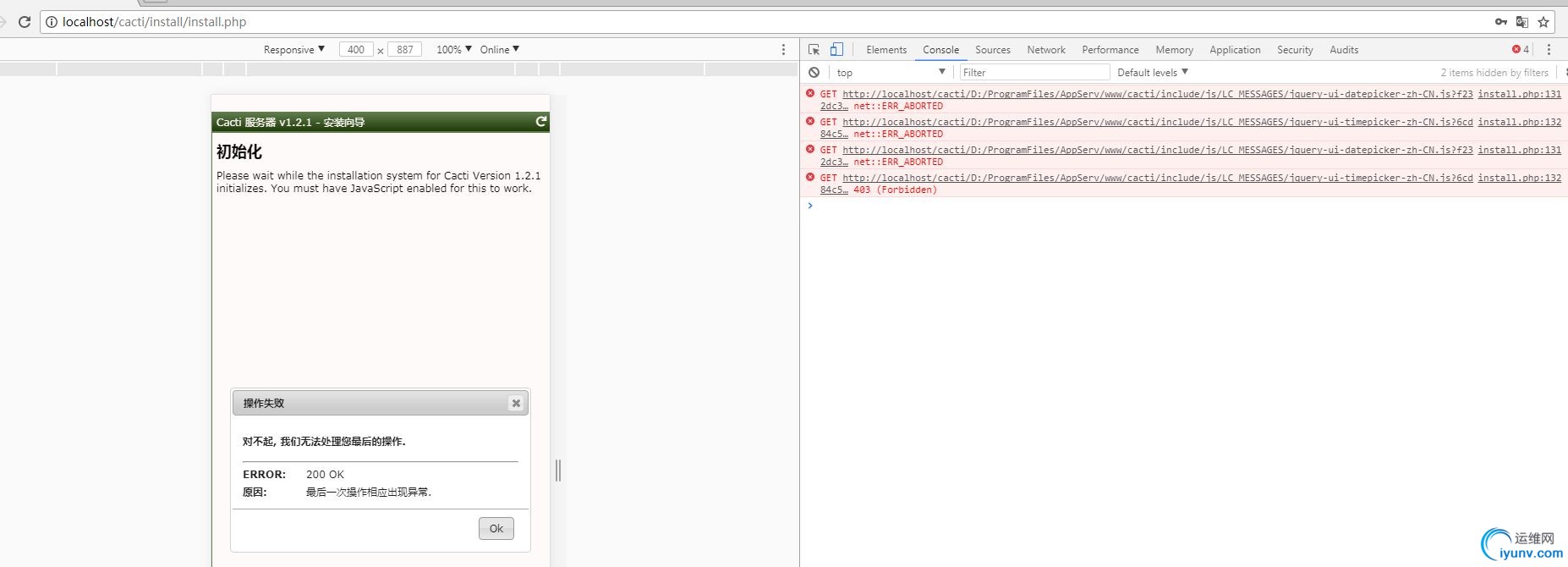Click the translate page icon
Image resolution: width=1568 pixels, height=567 pixels.
pyautogui.click(x=1521, y=22)
